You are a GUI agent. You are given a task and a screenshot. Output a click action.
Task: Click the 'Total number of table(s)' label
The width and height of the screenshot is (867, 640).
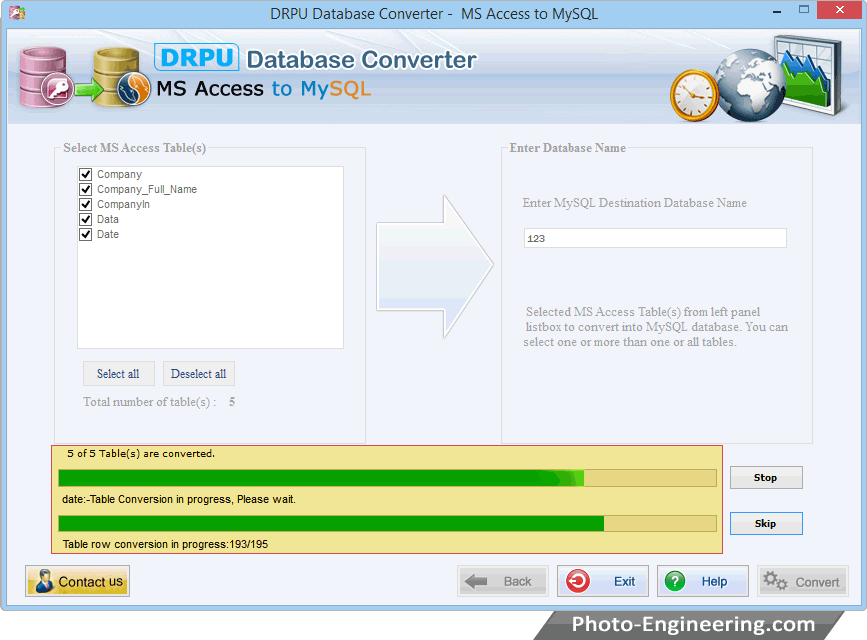150,402
